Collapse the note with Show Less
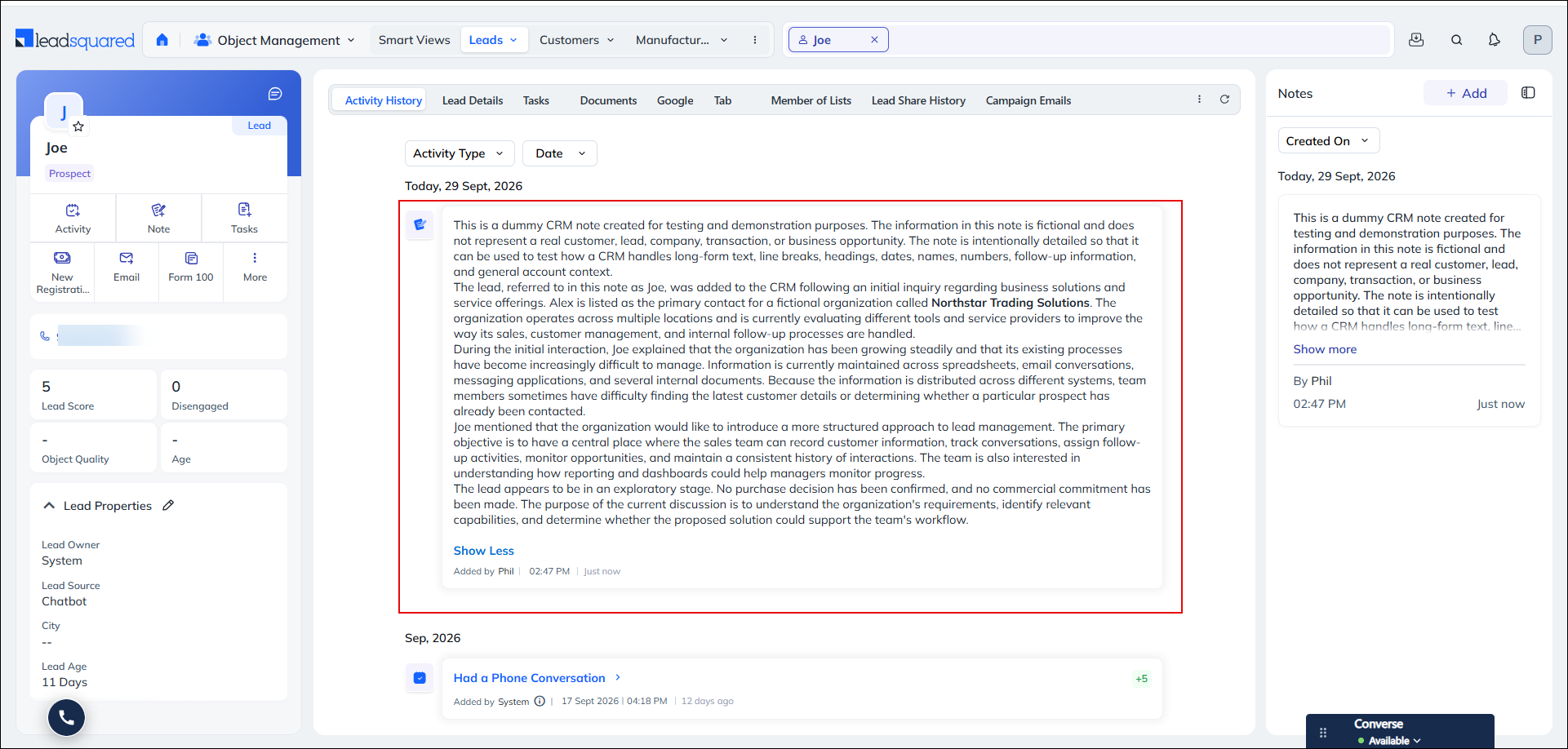The width and height of the screenshot is (1568, 749). tap(484, 551)
